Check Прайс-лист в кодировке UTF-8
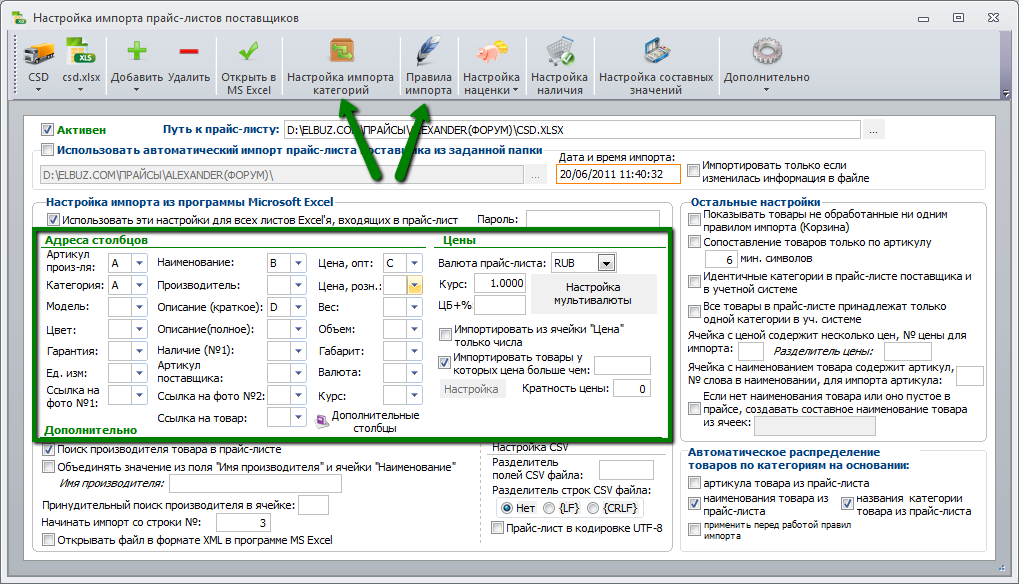The height and width of the screenshot is (584, 1019). (497, 527)
